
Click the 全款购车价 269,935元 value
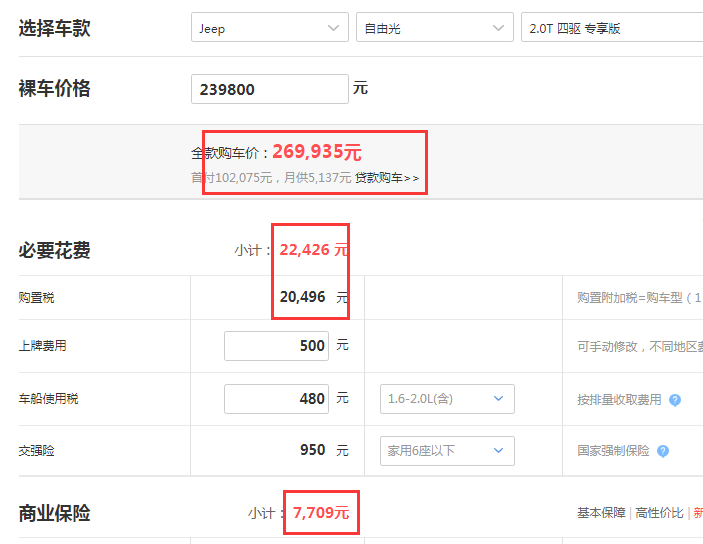click(x=317, y=152)
